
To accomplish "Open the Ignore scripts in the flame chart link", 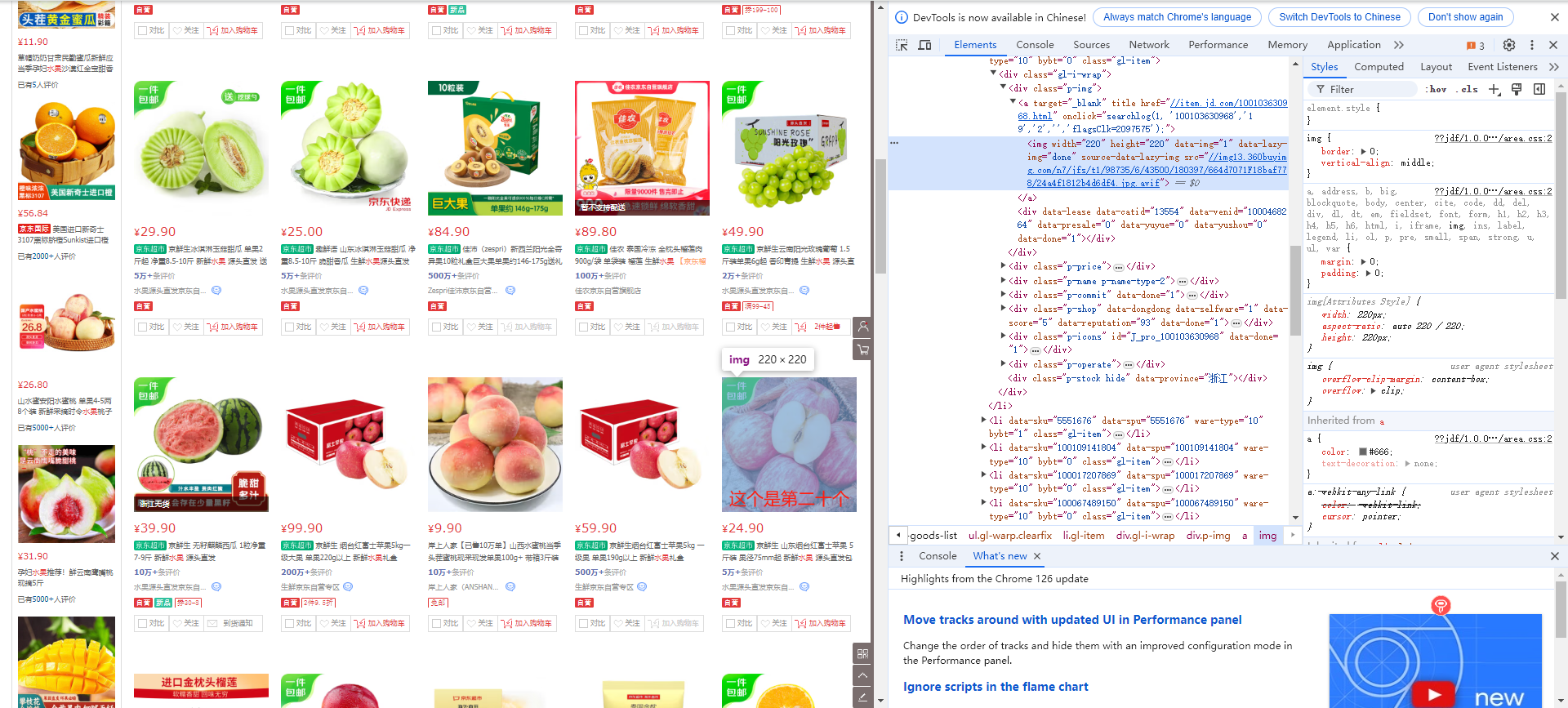I will pyautogui.click(x=996, y=687).
